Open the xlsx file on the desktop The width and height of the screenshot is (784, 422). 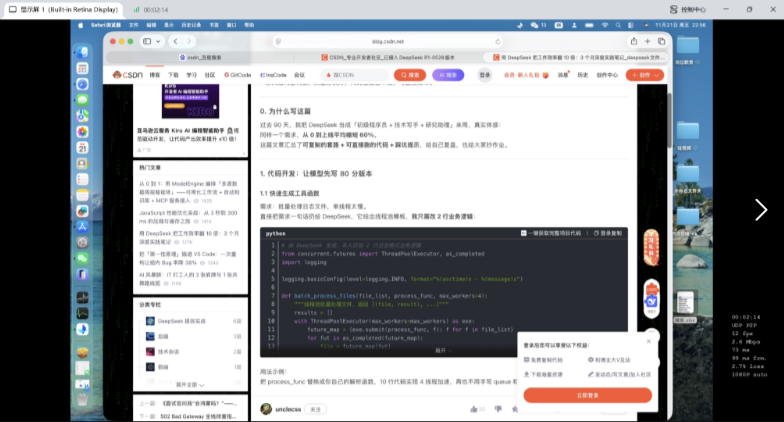pyautogui.click(x=685, y=304)
